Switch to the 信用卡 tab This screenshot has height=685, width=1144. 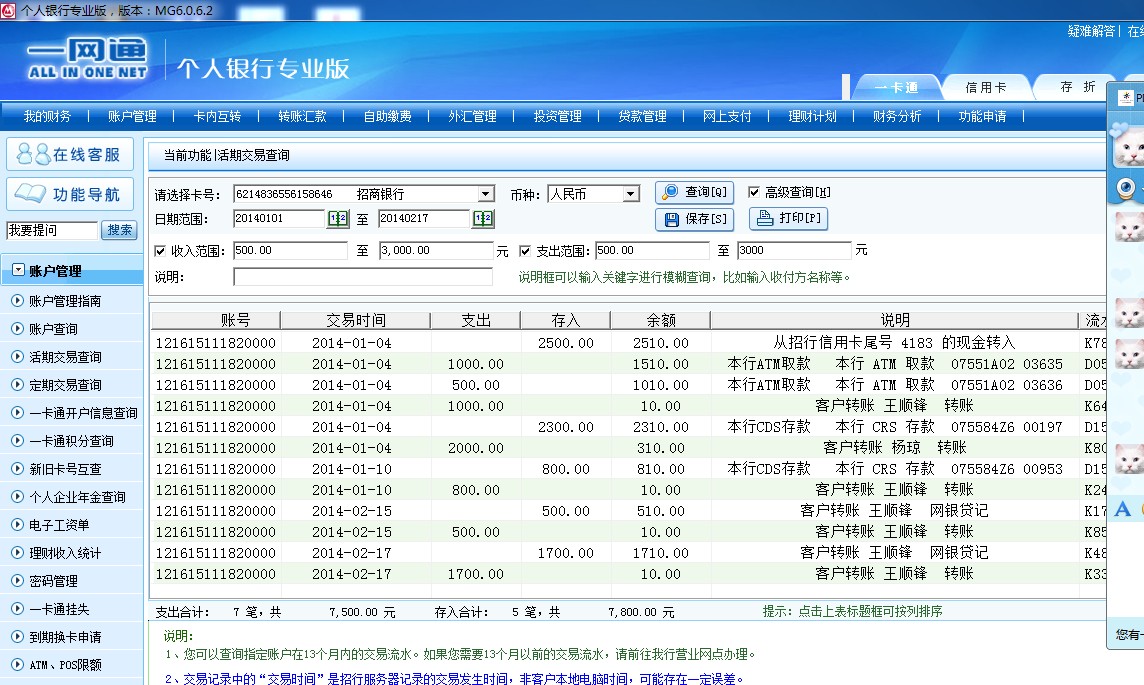click(985, 88)
